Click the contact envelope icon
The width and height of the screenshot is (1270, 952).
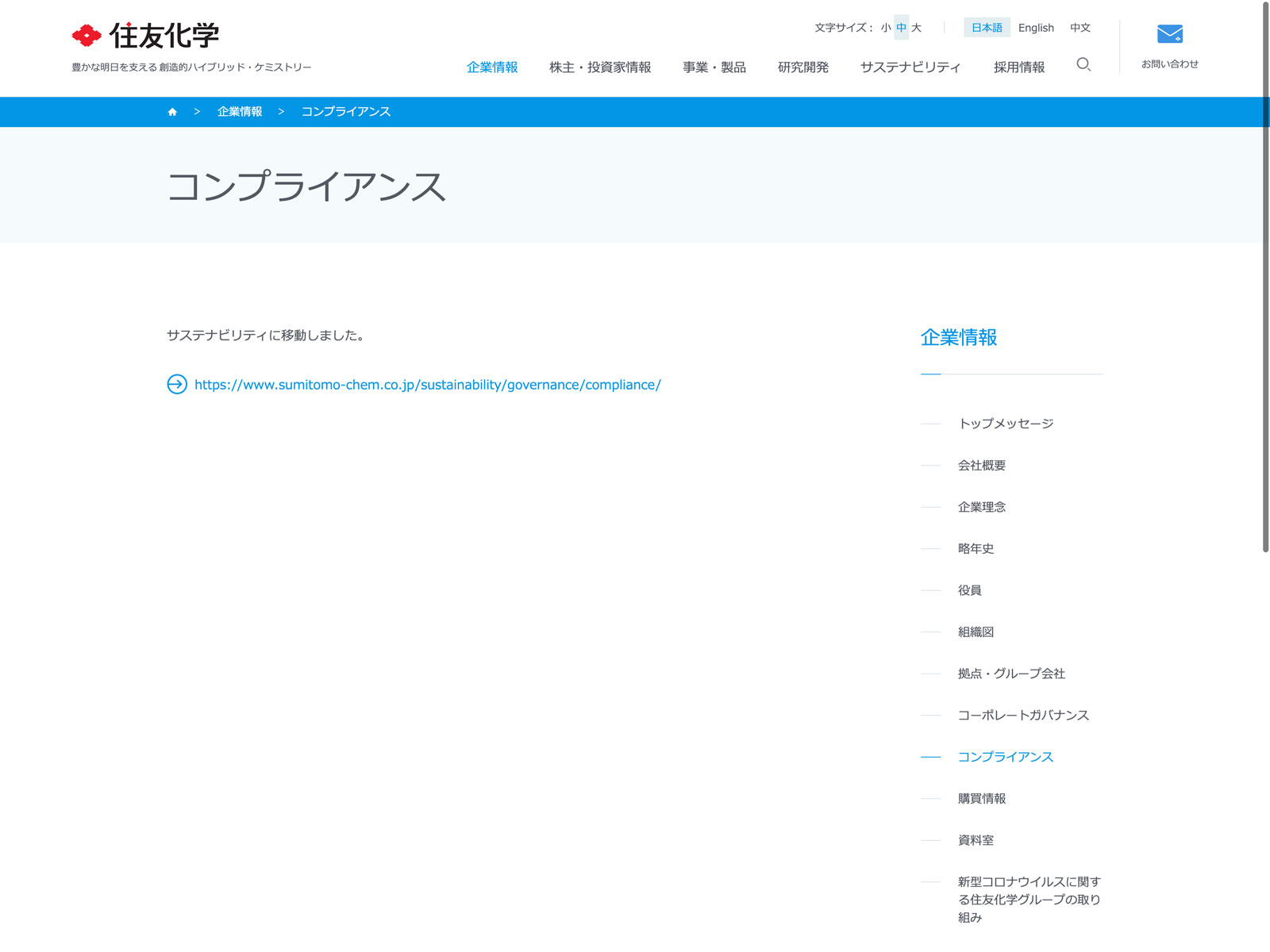tap(1169, 34)
